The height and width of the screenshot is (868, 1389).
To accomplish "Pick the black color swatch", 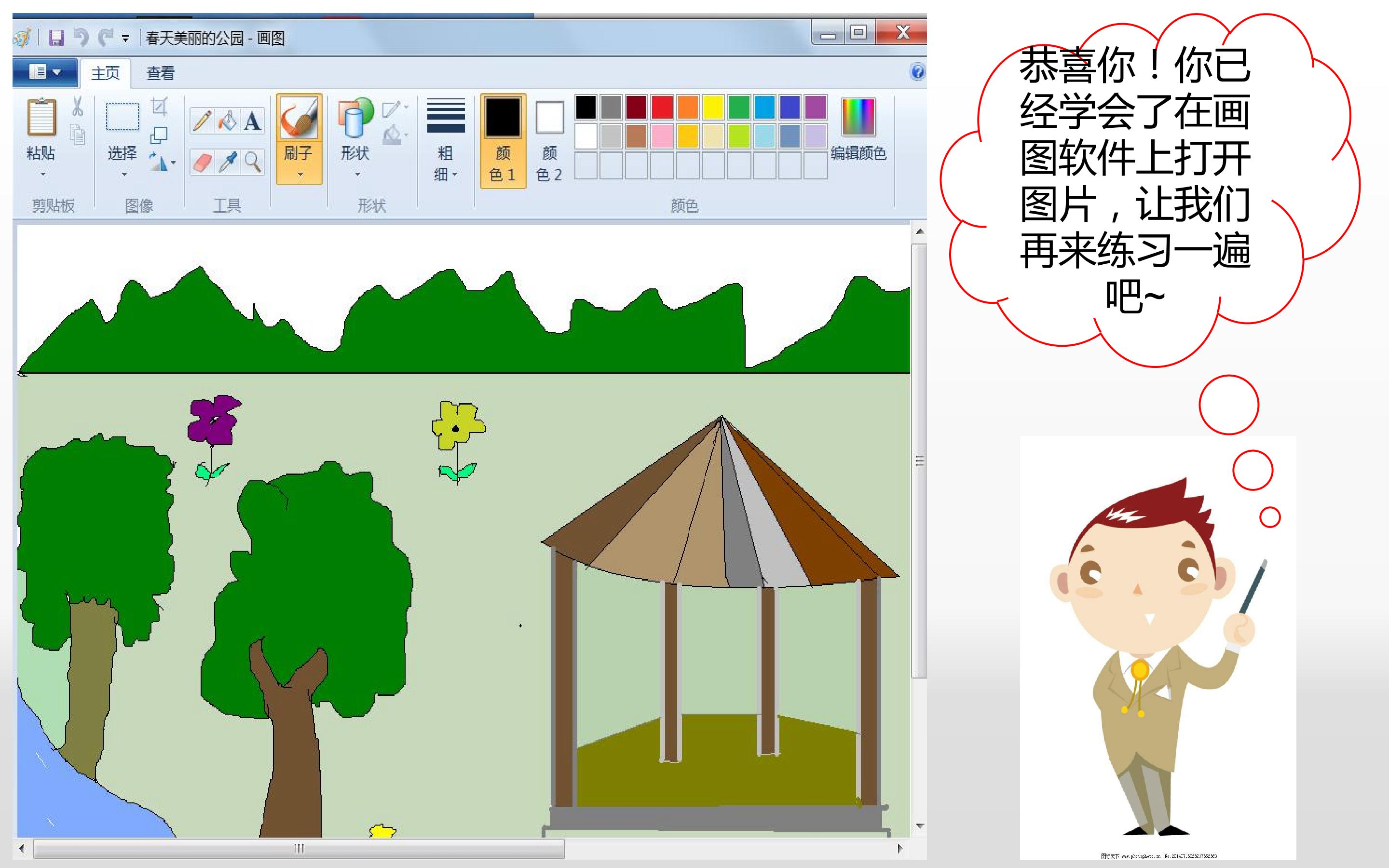I will coord(586,108).
